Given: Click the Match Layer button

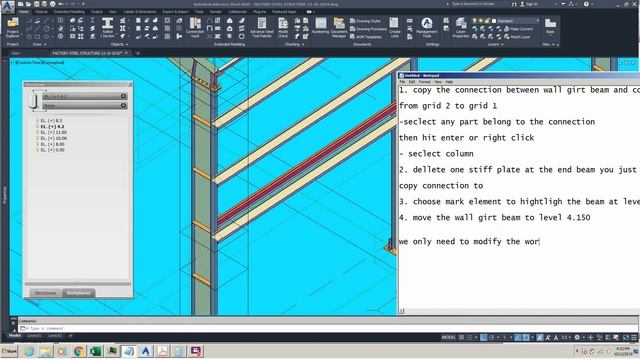Looking at the screenshot, I should (518, 37).
